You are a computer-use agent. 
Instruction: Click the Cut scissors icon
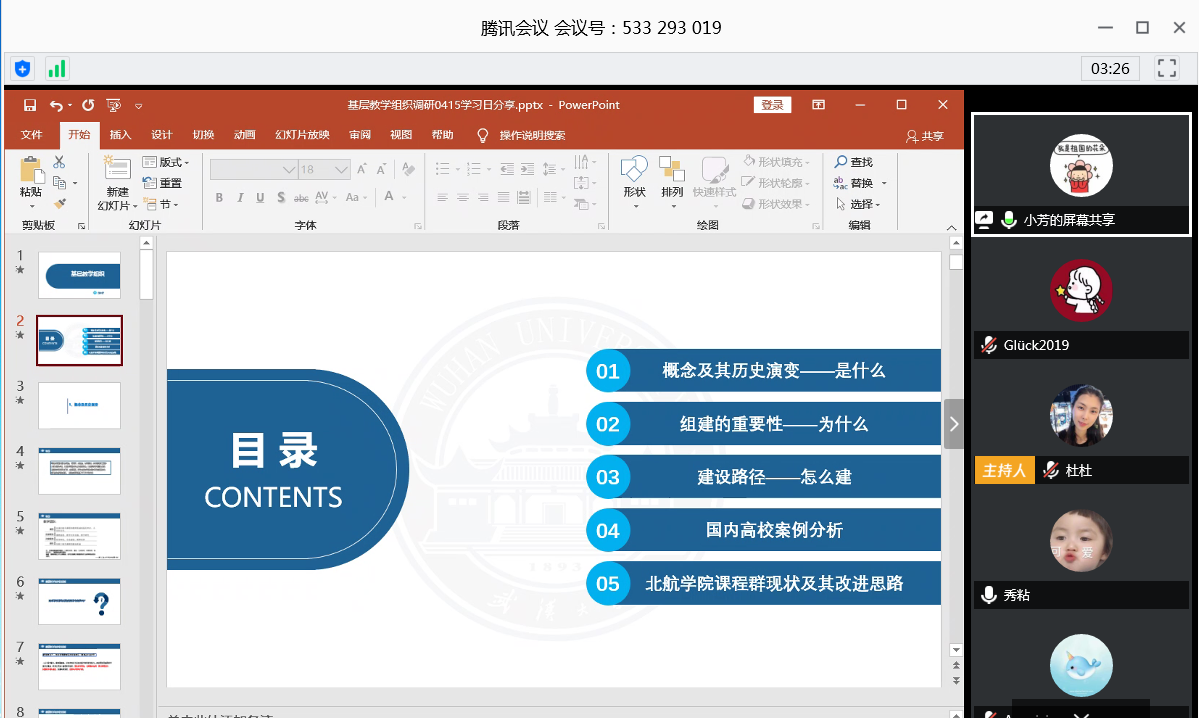tap(59, 162)
